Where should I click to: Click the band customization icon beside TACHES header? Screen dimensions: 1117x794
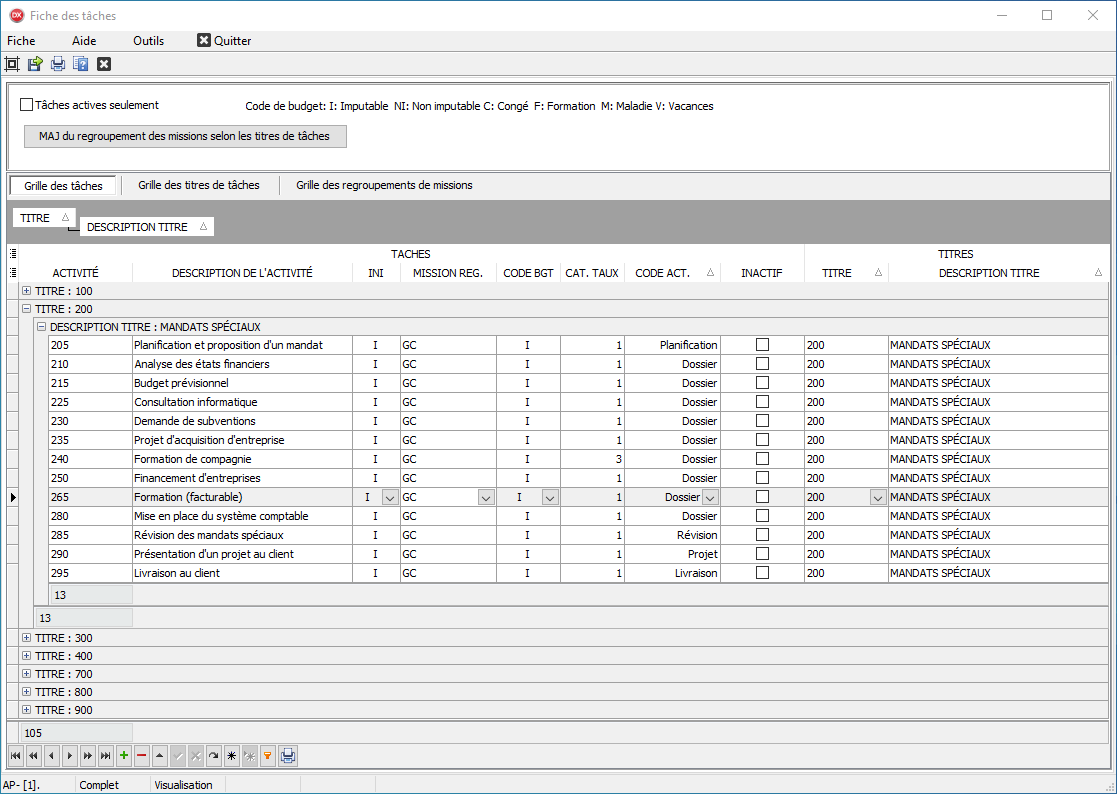tap(12, 254)
